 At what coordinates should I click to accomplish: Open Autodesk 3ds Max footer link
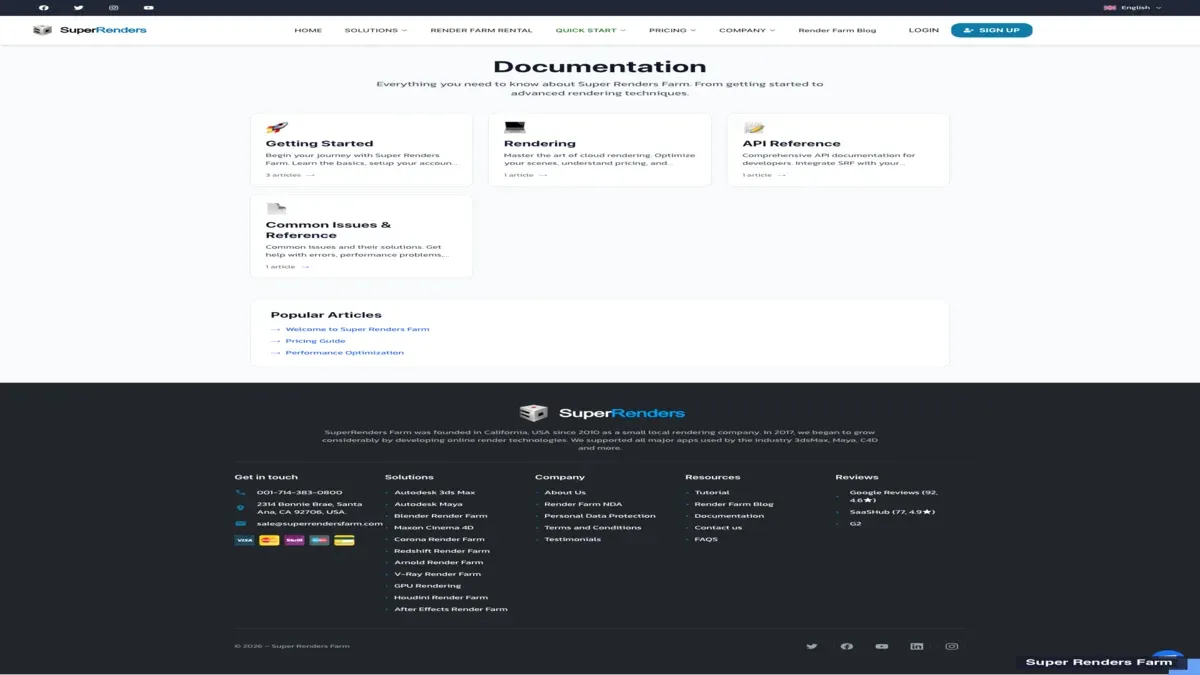coord(435,492)
